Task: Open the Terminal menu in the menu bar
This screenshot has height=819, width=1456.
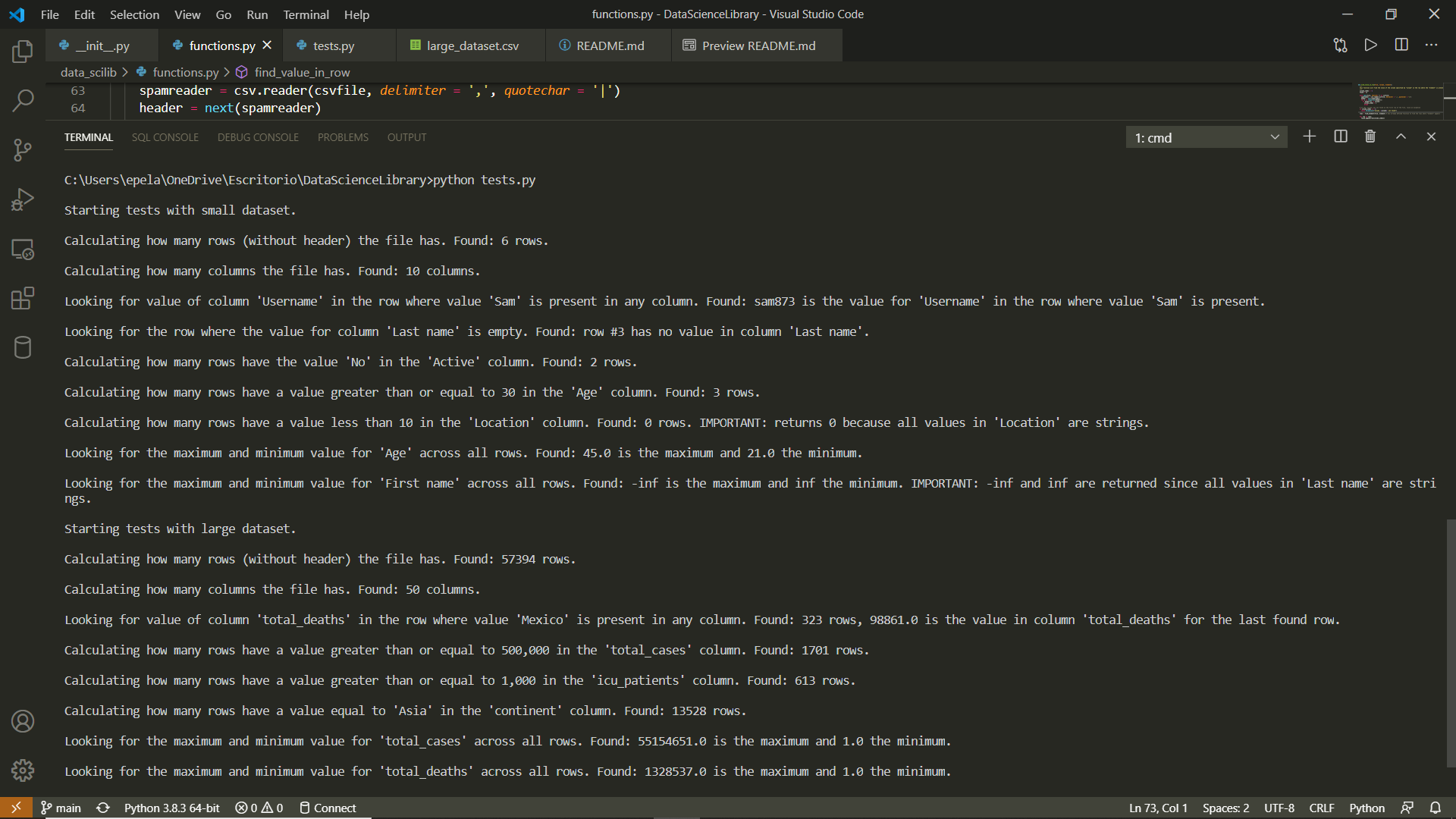Action: pos(306,14)
